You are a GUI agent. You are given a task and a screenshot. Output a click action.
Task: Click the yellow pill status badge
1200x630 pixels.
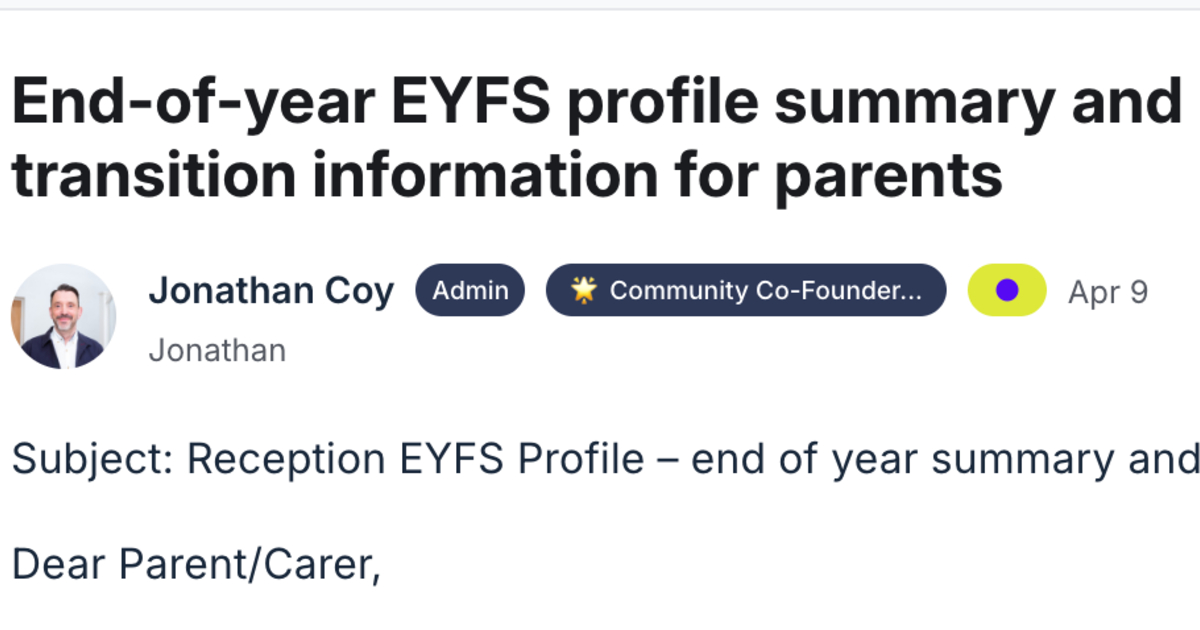point(1007,291)
